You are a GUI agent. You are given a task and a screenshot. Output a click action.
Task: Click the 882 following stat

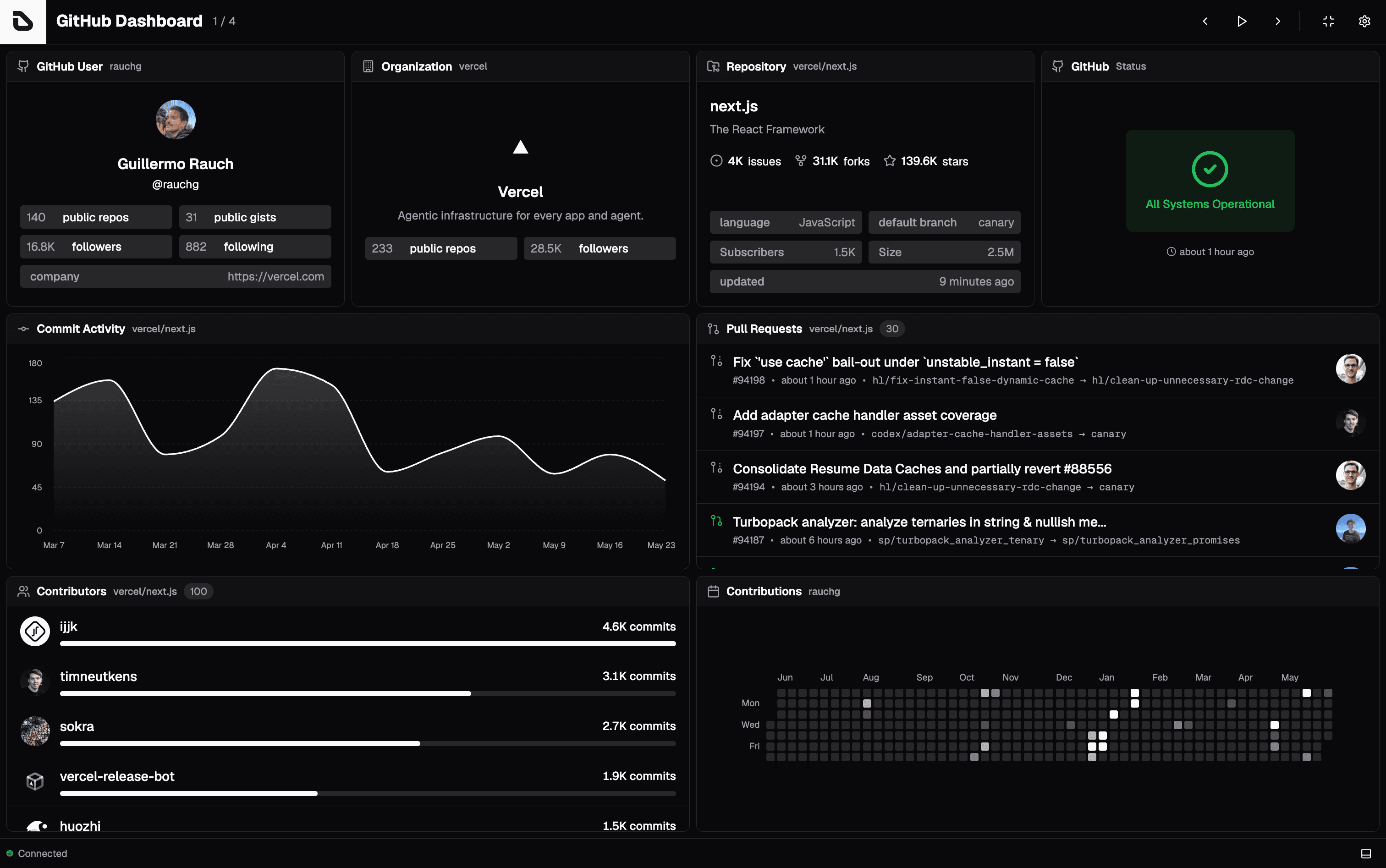(255, 246)
